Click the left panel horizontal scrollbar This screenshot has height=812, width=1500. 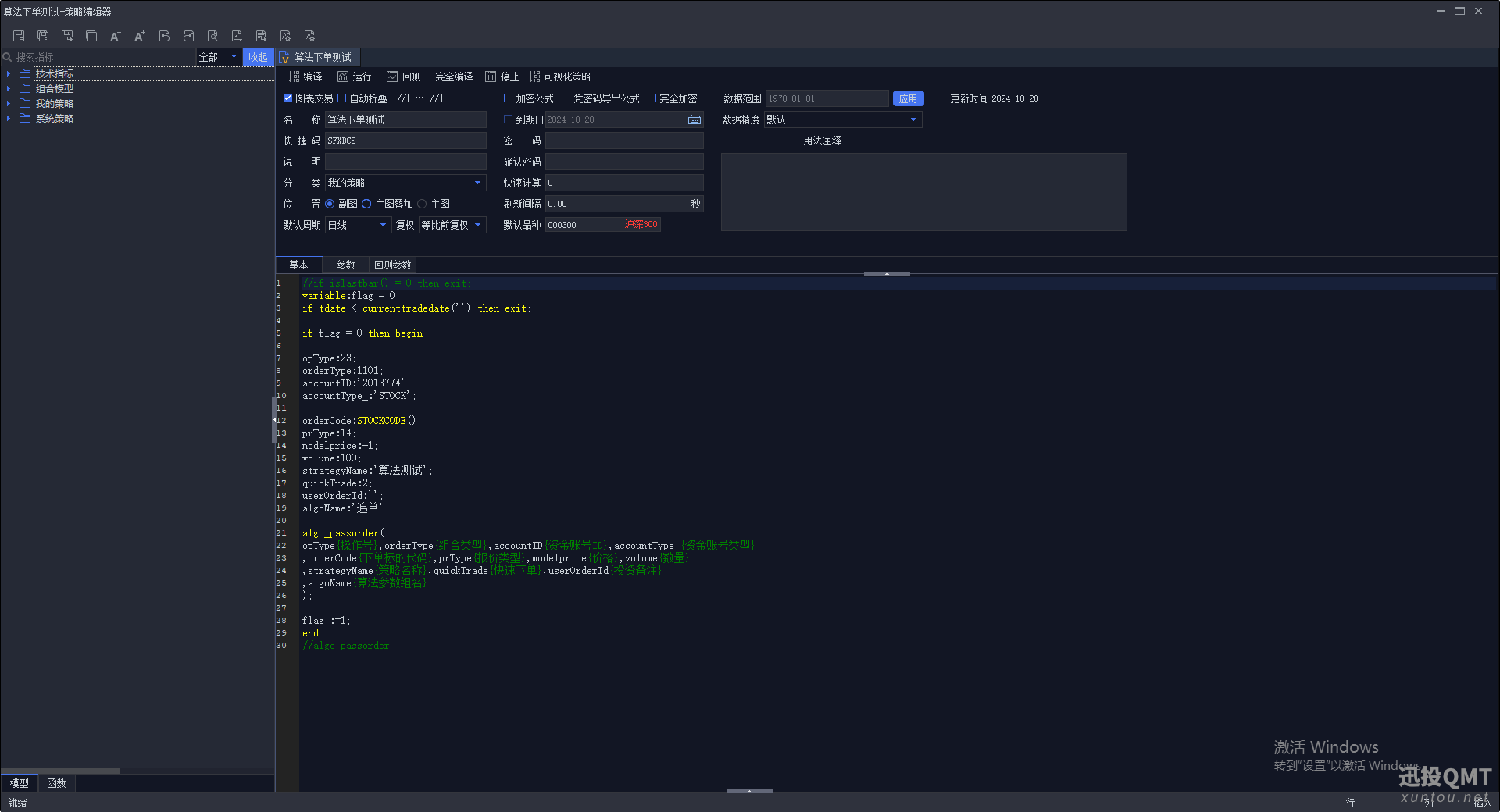tap(61, 771)
